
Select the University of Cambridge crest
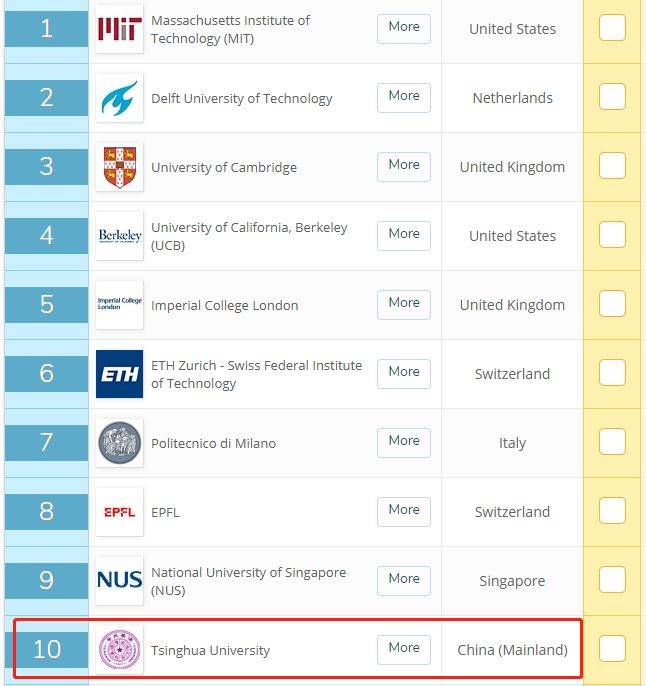click(119, 167)
